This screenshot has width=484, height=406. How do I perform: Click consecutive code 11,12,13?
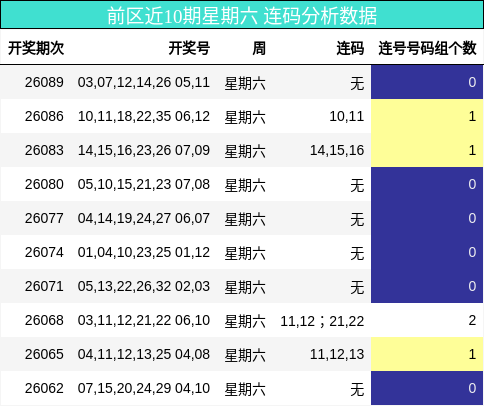pos(337,354)
